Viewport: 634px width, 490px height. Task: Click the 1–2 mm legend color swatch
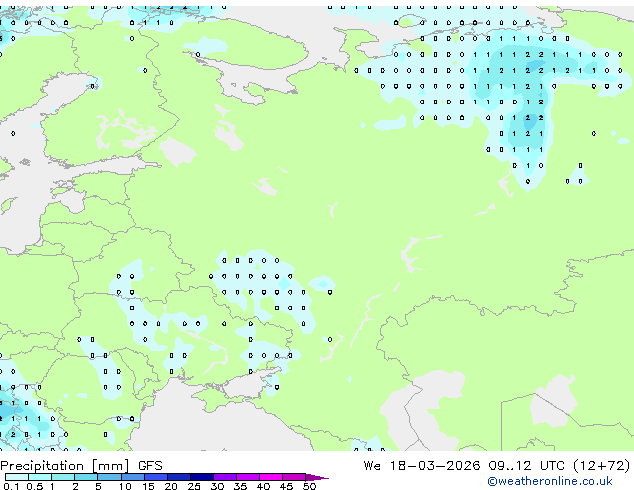click(x=63, y=477)
